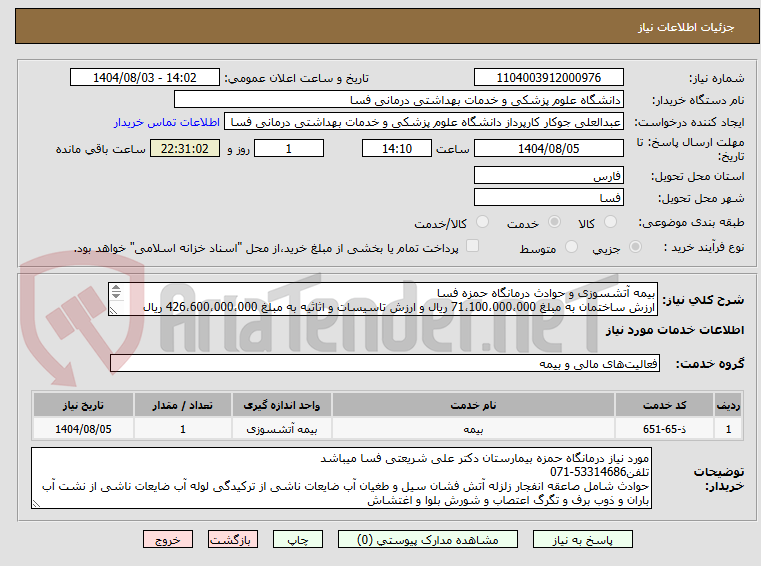Click the resize grip of توضیحات خریدار box
761x566 pixels.
tap(36, 504)
